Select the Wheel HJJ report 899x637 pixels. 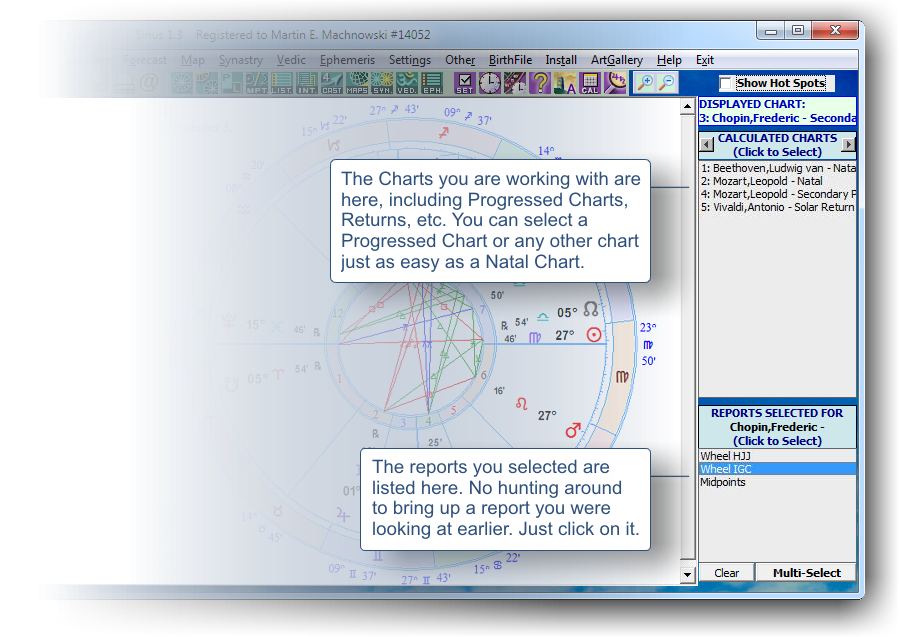pyautogui.click(x=778, y=456)
